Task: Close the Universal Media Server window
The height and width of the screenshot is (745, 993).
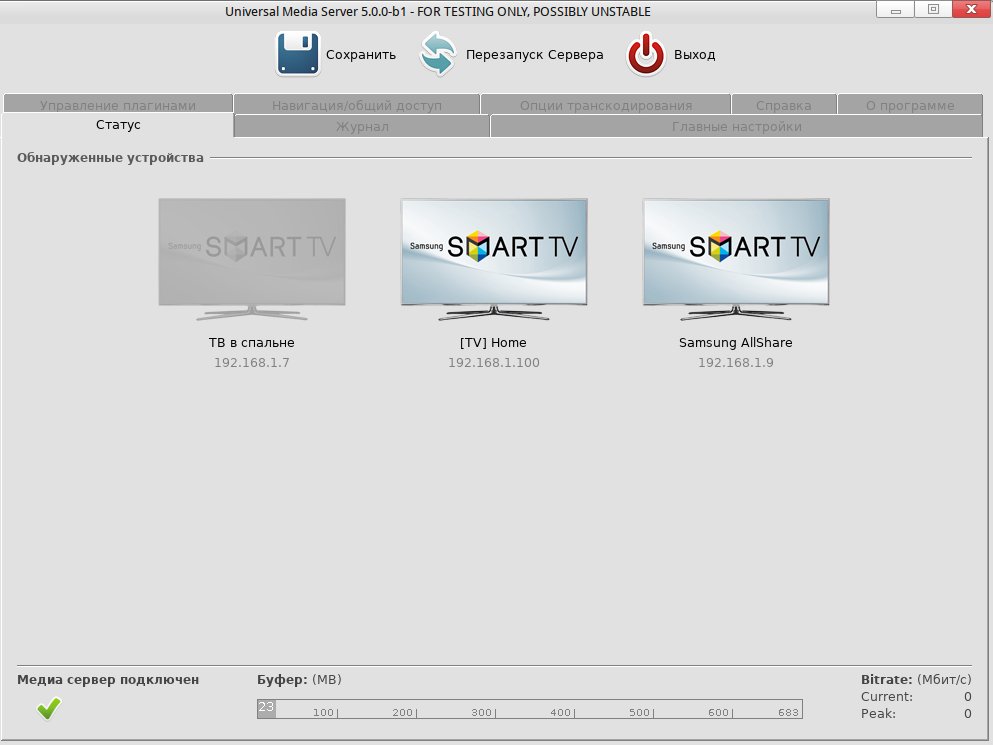Action: coord(971,10)
